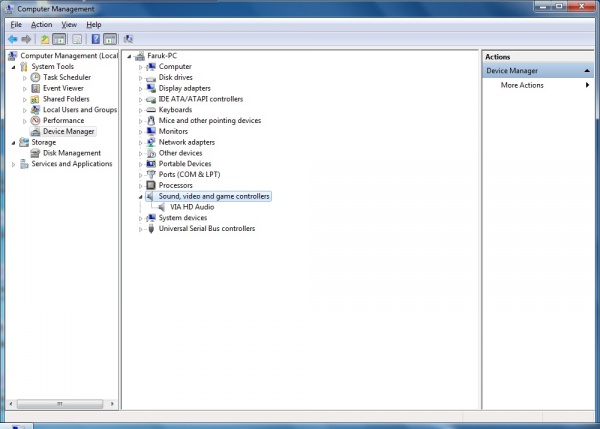600x429 pixels.
Task: Collapse the Storage tree node
Action: coord(13,143)
